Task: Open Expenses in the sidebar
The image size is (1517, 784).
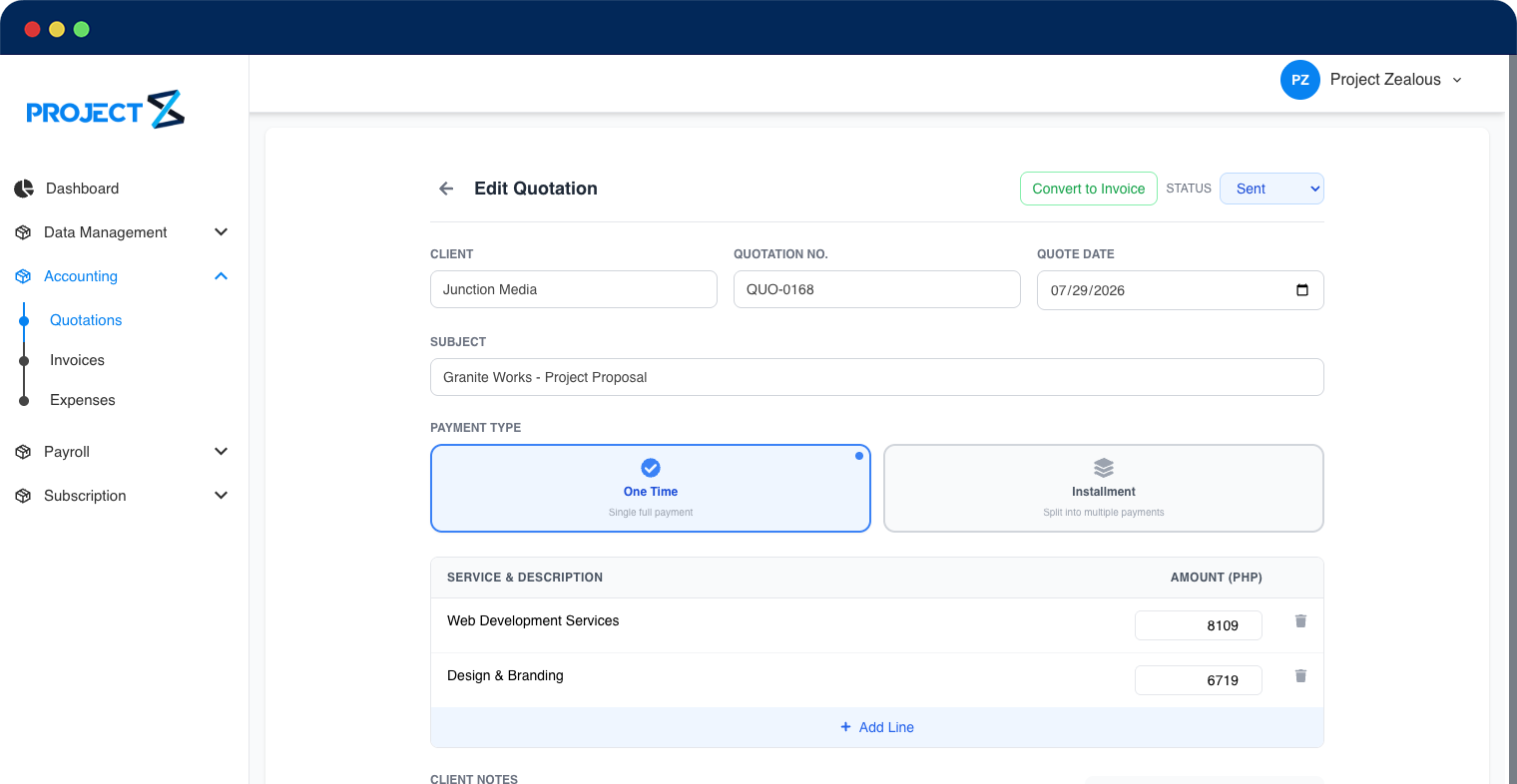Action: [83, 400]
